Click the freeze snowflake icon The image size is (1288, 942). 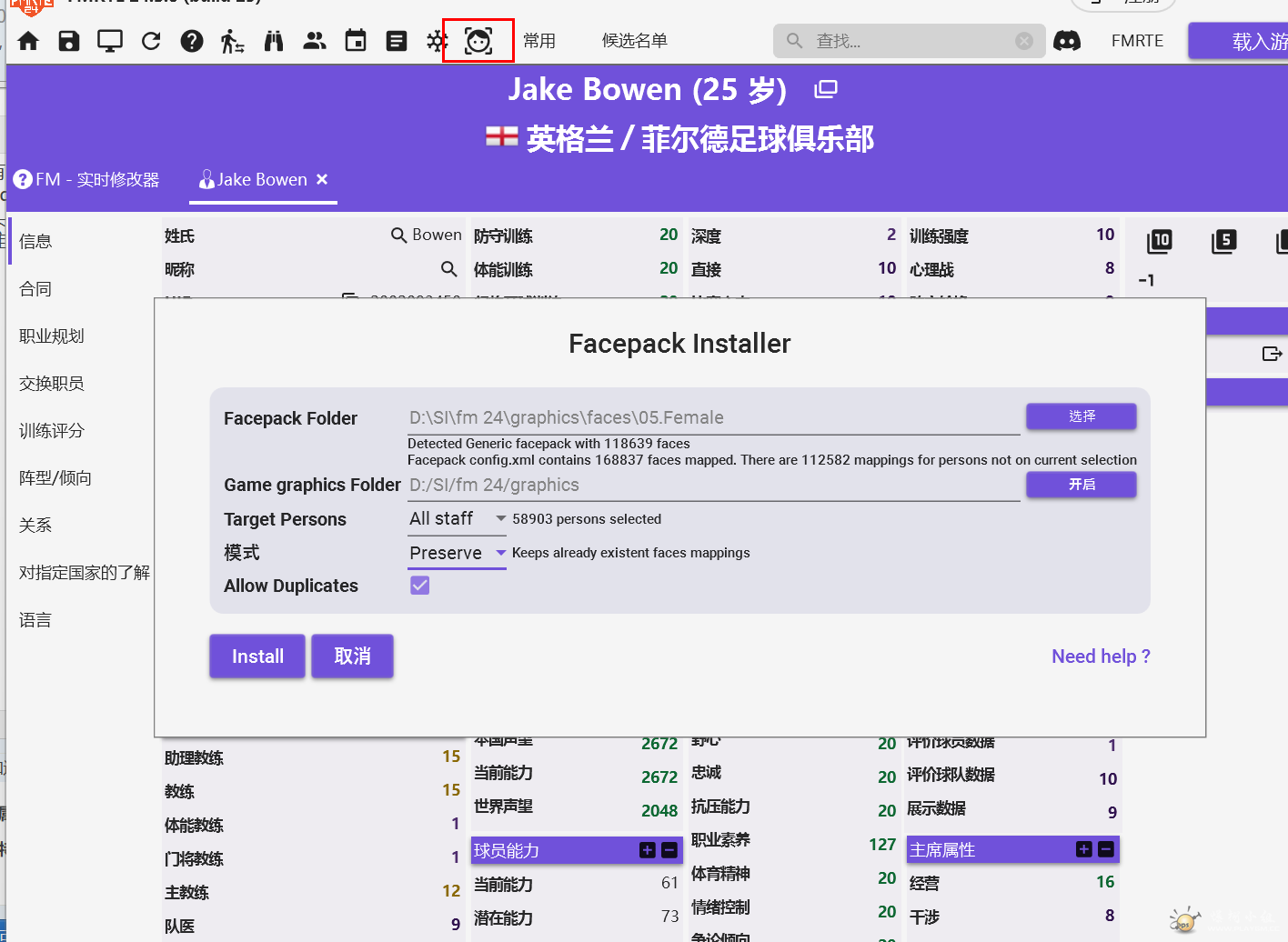[438, 41]
